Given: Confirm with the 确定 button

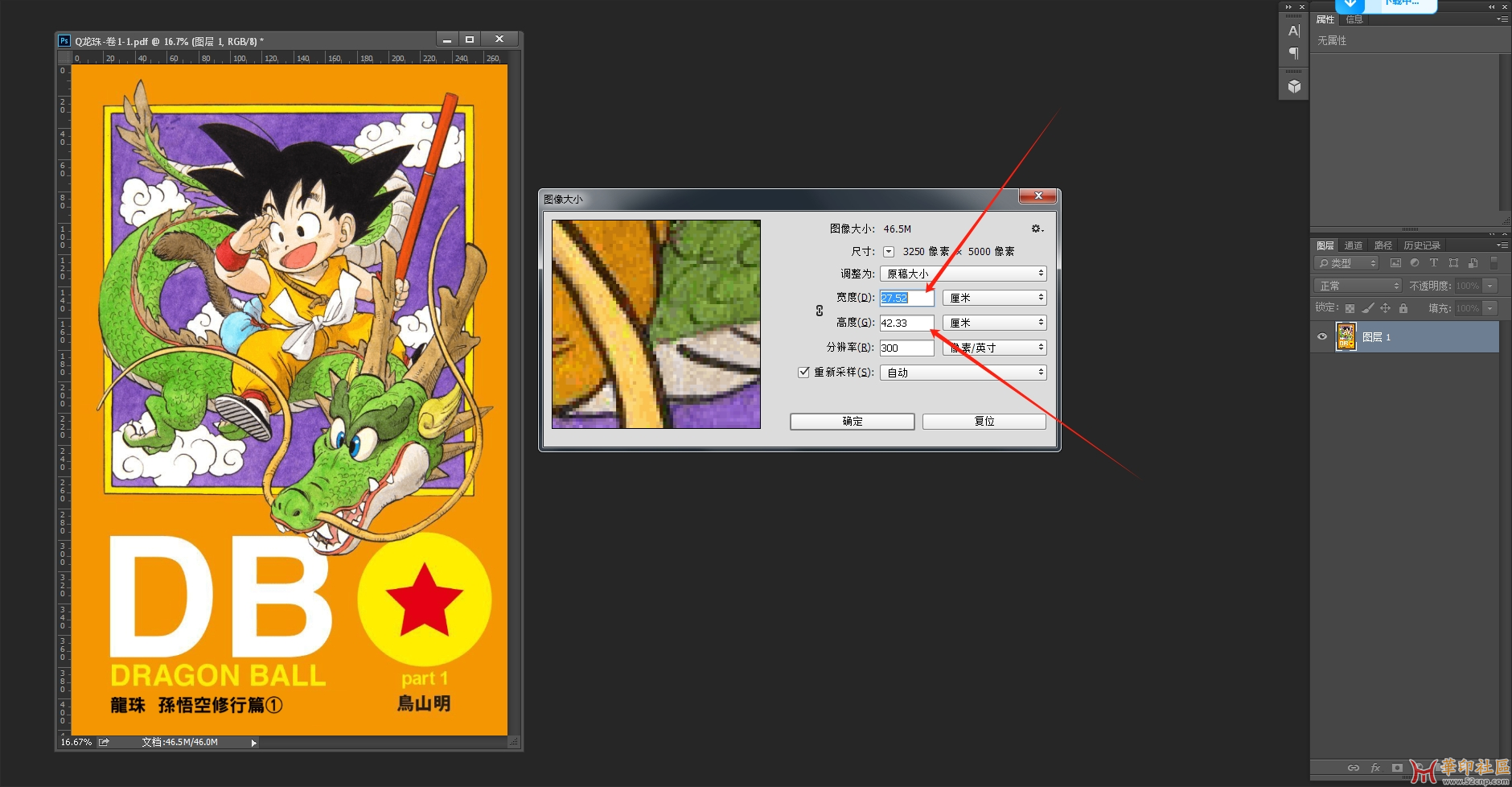Looking at the screenshot, I should pyautogui.click(x=853, y=422).
